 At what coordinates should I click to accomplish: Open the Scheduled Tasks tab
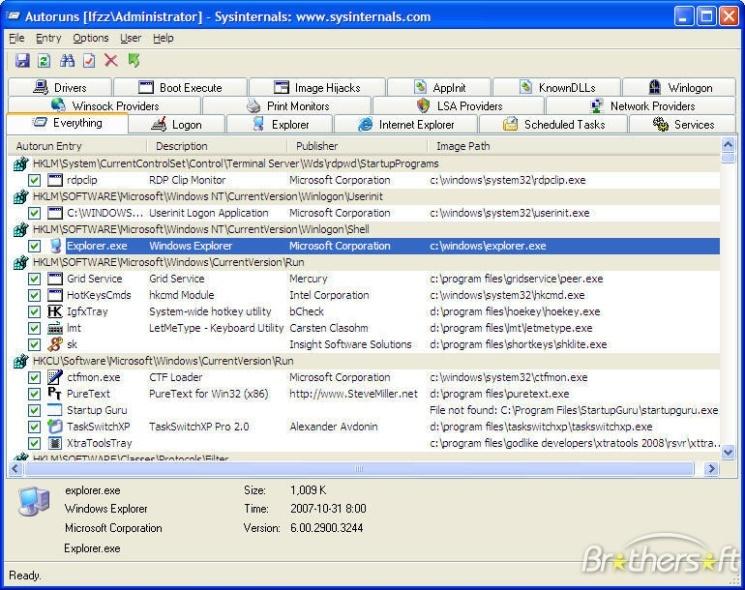coord(554,124)
